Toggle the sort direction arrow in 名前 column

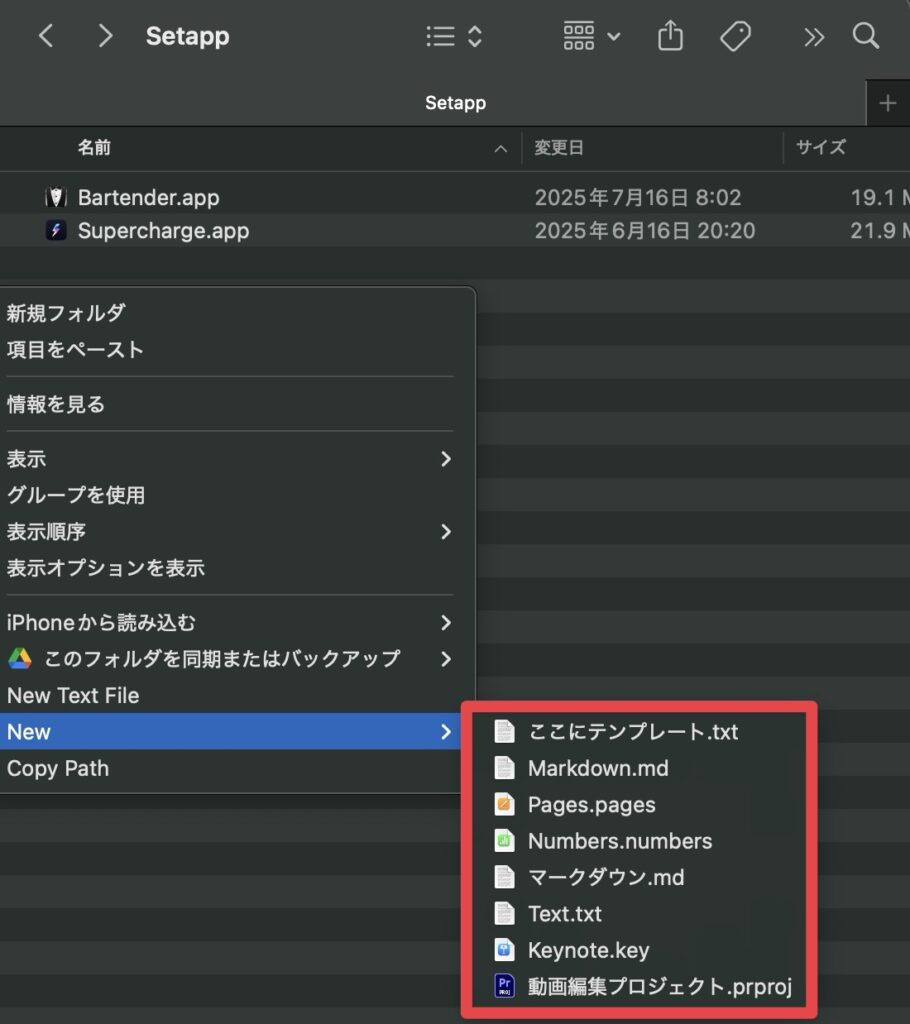[x=500, y=149]
